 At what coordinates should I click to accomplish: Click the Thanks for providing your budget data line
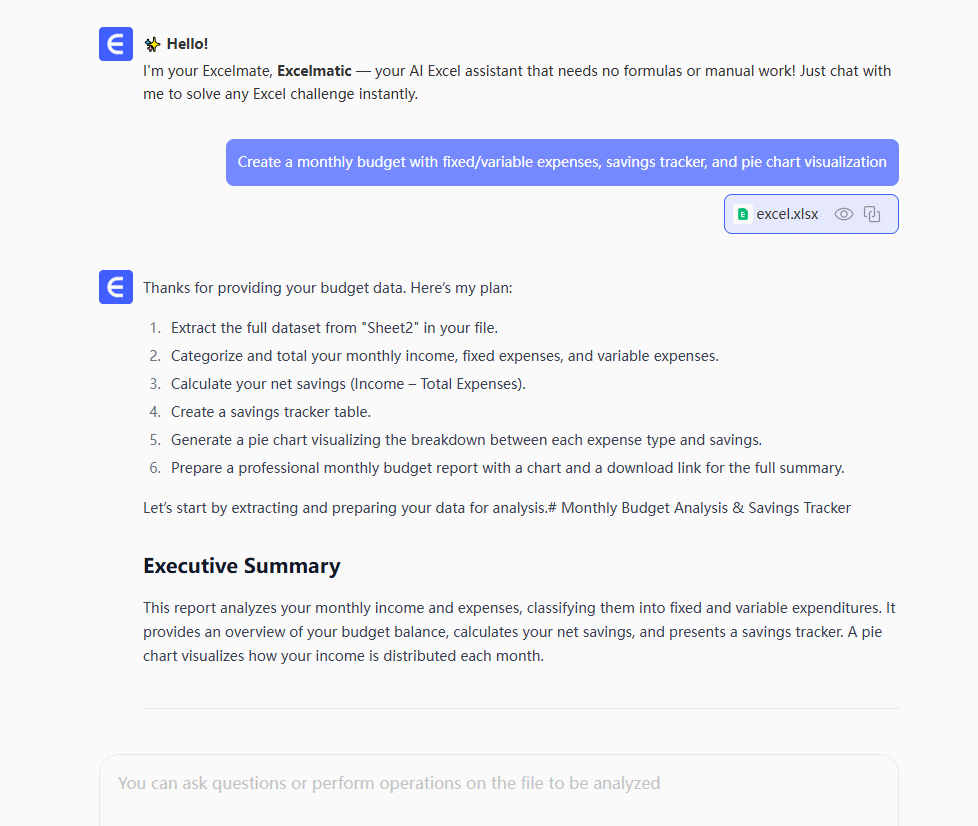tap(327, 288)
